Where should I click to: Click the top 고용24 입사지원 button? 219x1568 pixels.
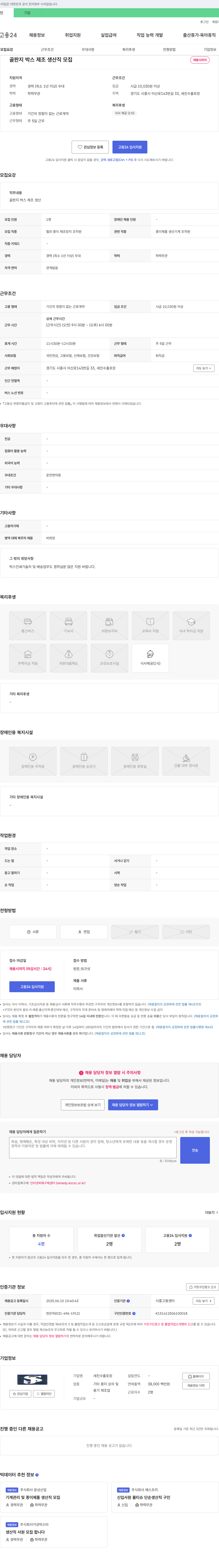[130, 147]
